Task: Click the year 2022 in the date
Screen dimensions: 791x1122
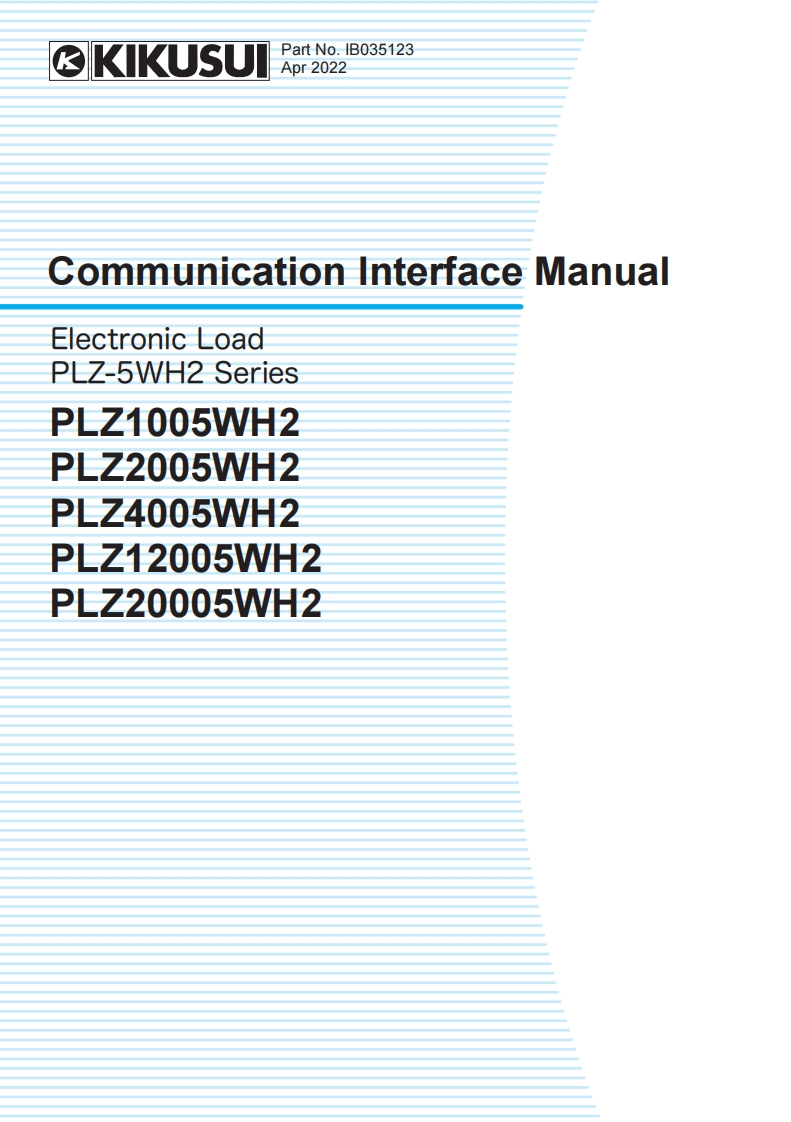Action: coord(329,68)
